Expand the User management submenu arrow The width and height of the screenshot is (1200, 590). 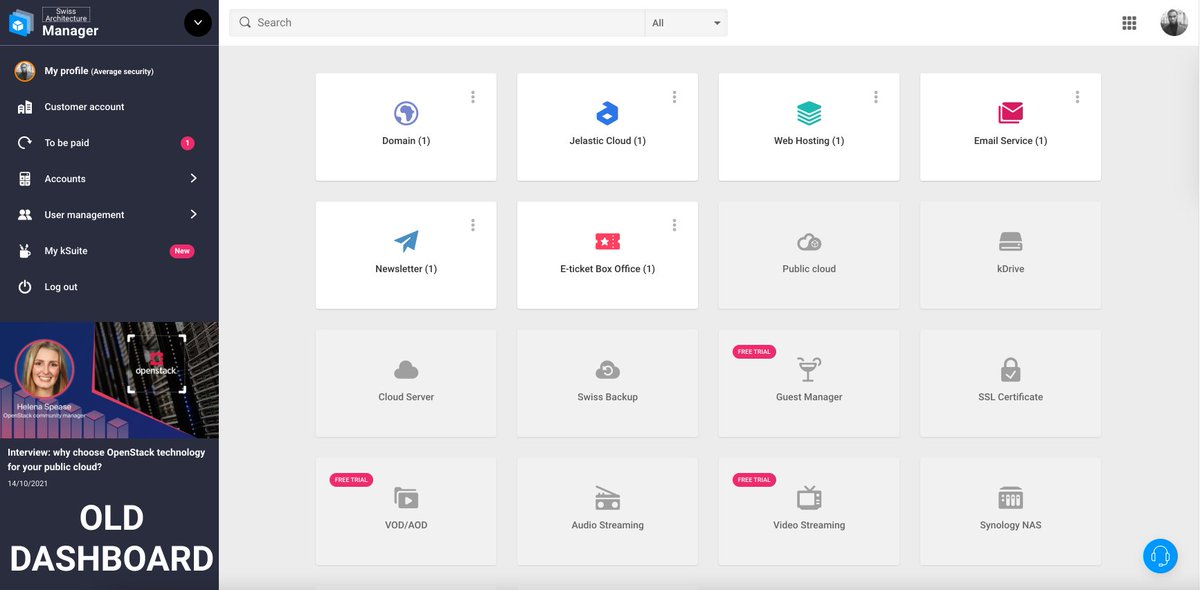tap(193, 214)
